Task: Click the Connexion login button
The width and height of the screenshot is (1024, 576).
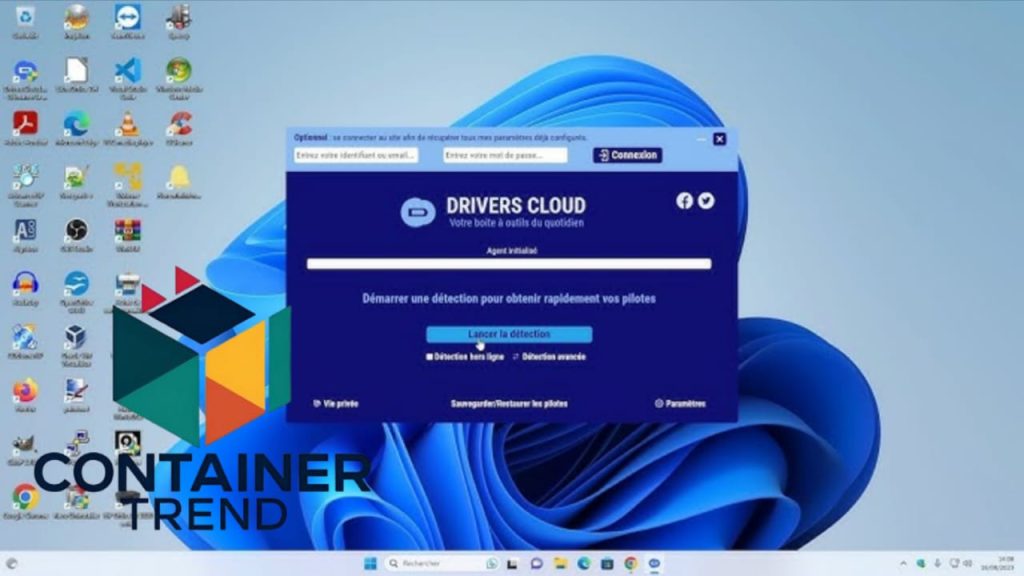Action: point(628,155)
